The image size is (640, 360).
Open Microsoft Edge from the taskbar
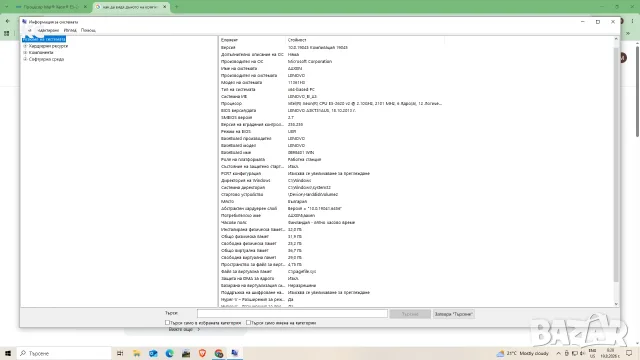click(x=169, y=353)
